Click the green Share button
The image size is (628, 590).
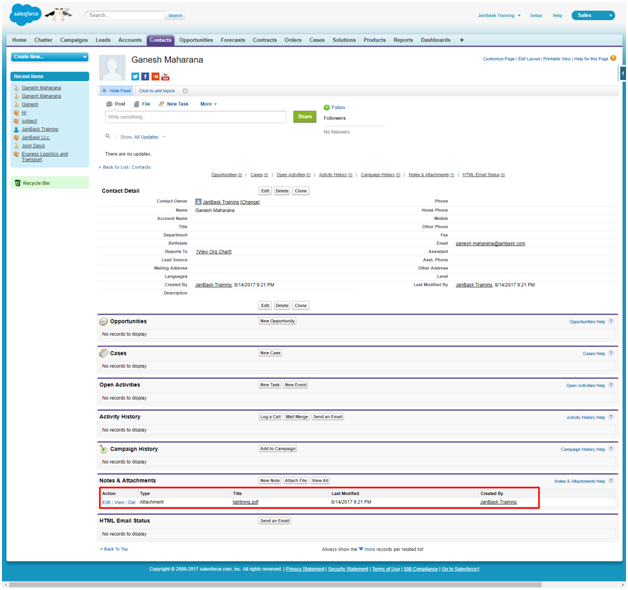click(x=305, y=117)
